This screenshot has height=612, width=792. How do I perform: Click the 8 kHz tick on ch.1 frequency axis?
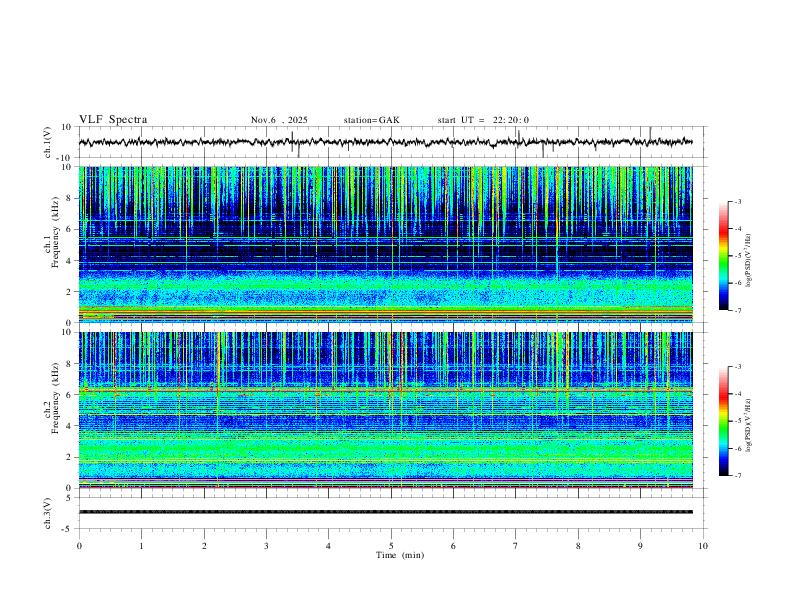(69, 198)
